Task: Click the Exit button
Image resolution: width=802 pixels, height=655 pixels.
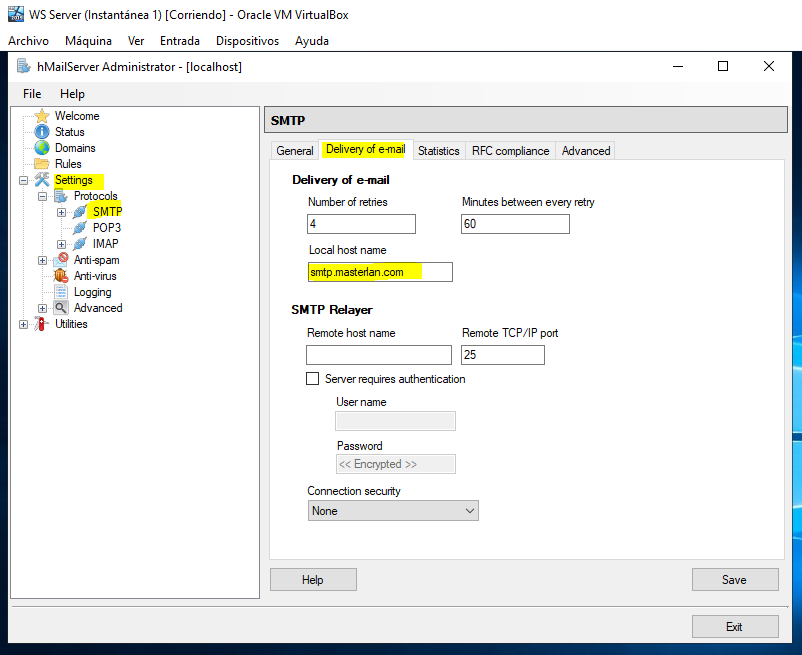Action: [735, 627]
